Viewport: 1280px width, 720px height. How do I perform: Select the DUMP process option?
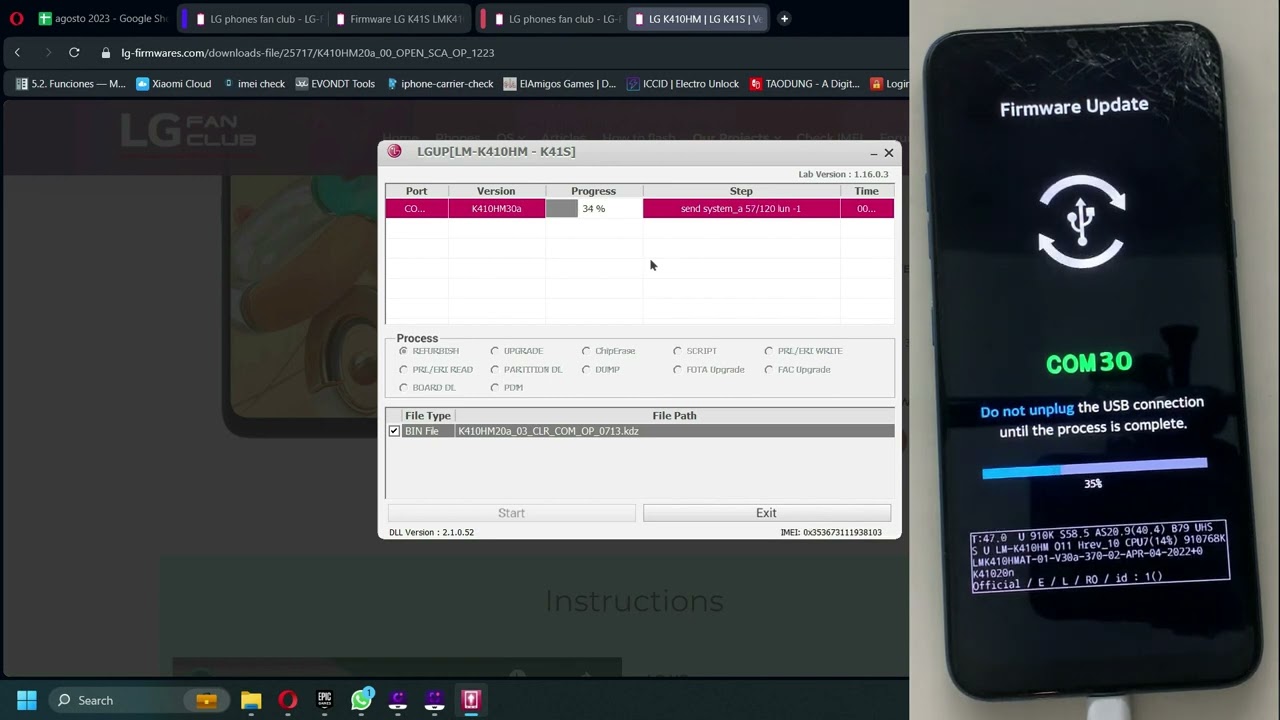coord(601,369)
